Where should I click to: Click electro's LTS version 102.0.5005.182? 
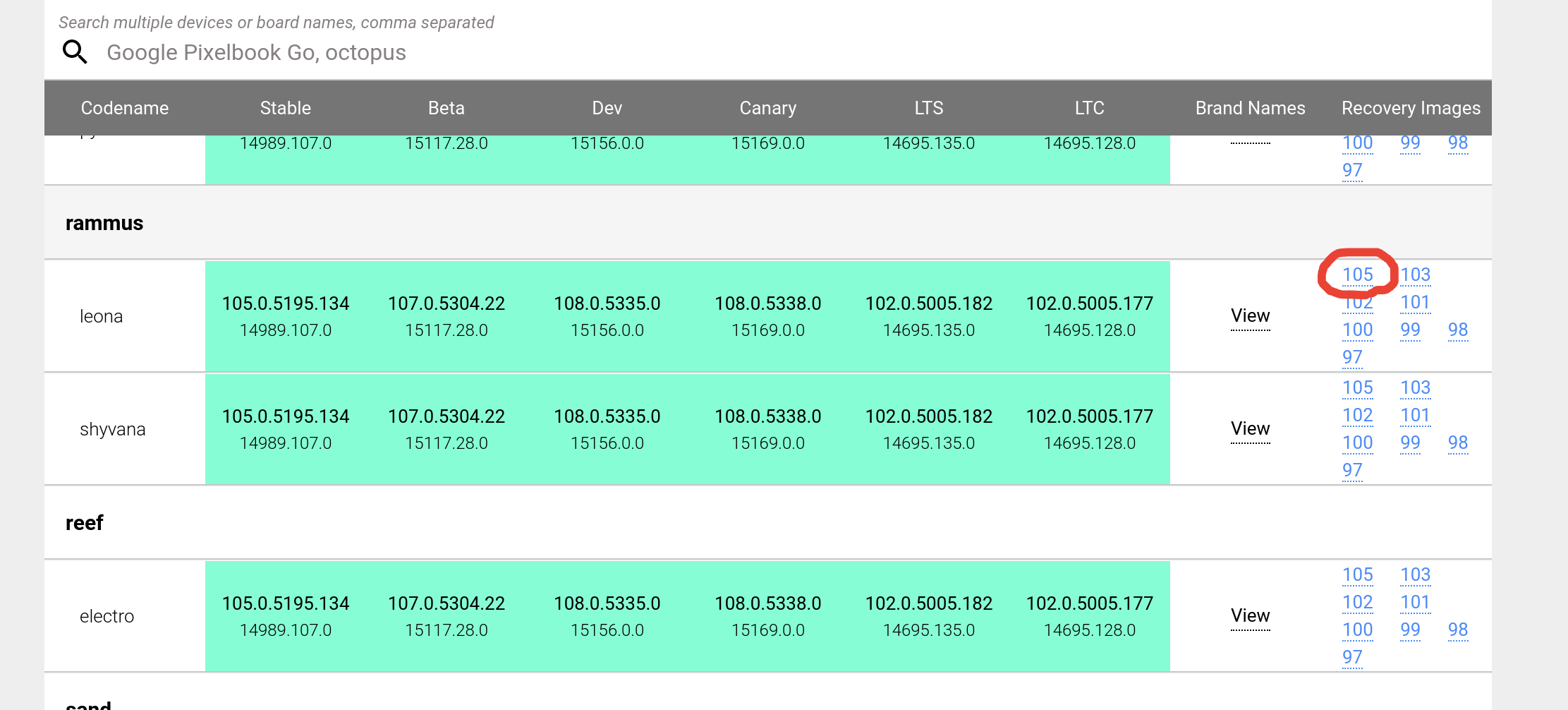click(928, 603)
